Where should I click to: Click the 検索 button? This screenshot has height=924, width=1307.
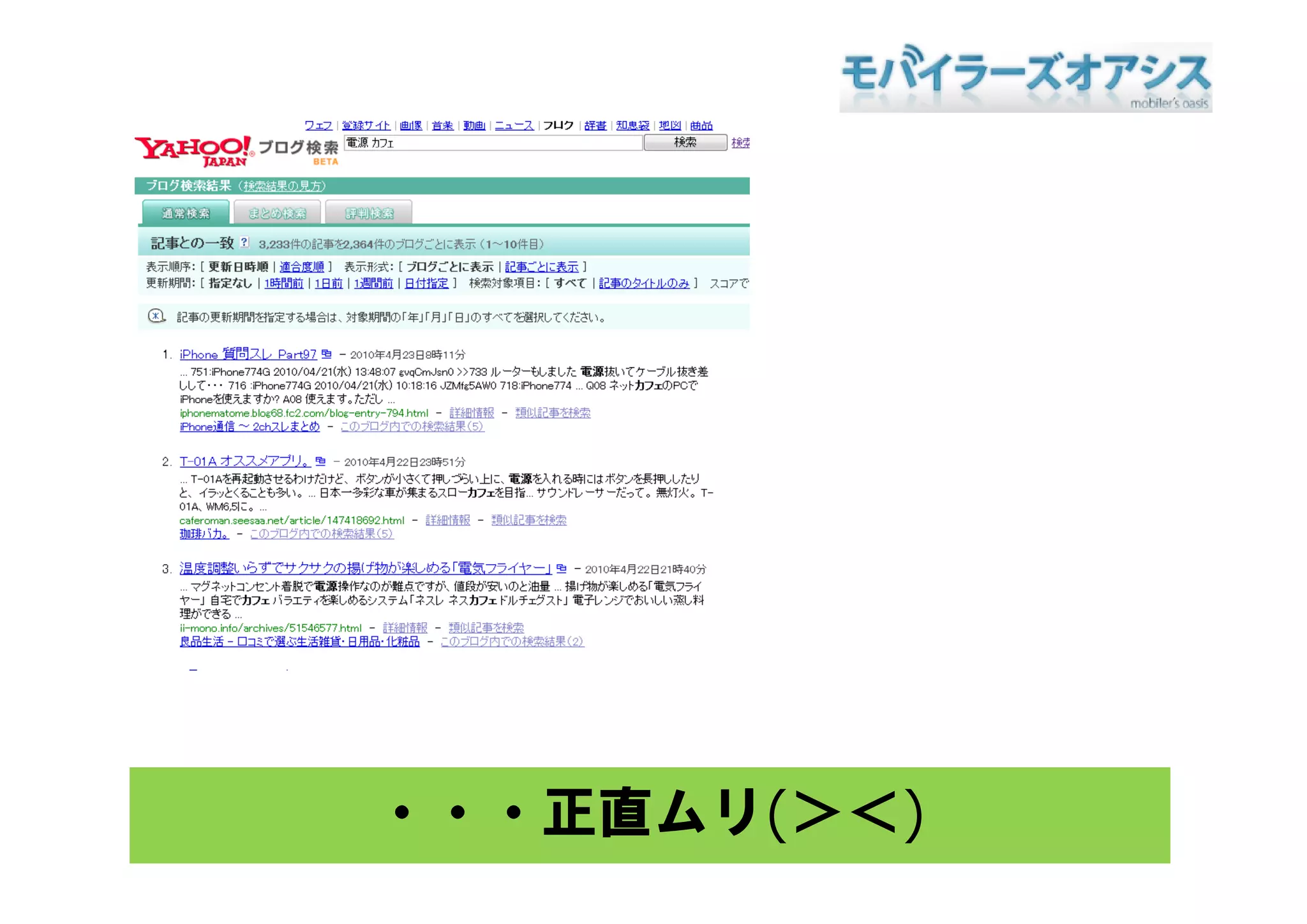[685, 142]
